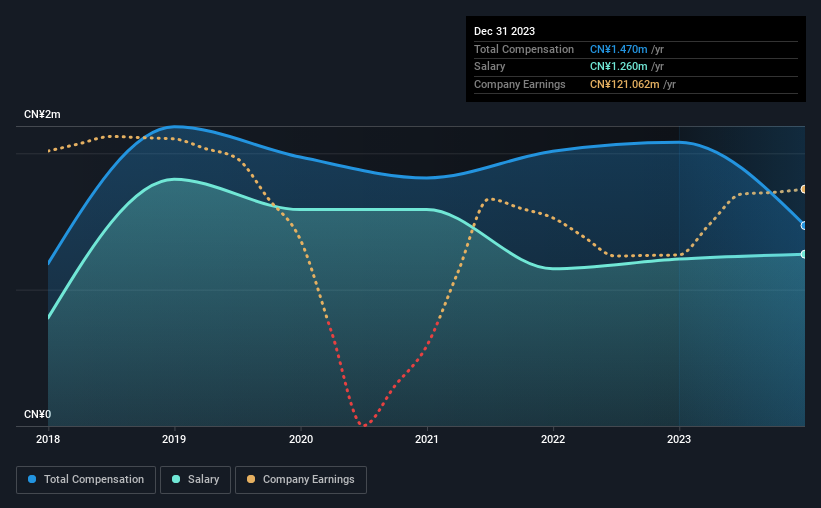The width and height of the screenshot is (821, 508).
Task: Toggle the Total Compensation legend button
Action: click(x=86, y=479)
